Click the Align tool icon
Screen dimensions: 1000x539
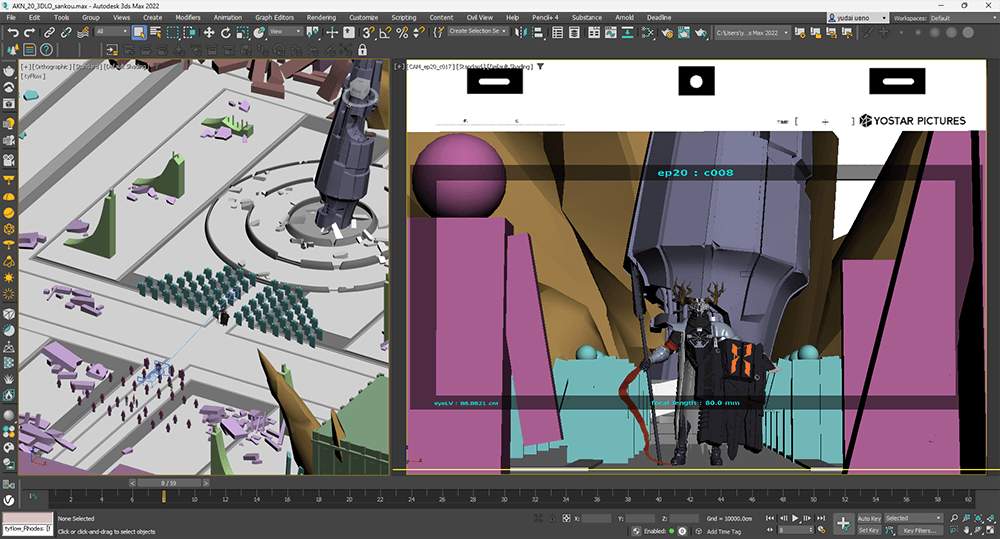point(538,32)
